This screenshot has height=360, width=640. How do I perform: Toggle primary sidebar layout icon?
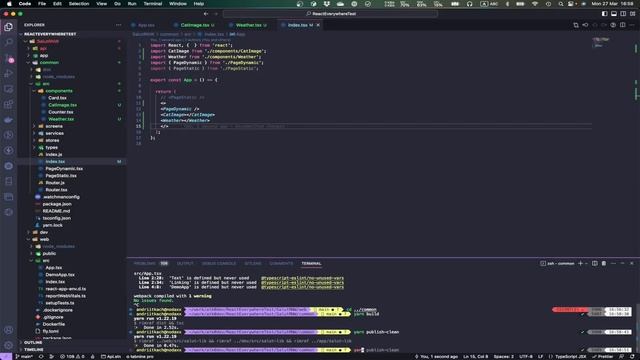604,14
